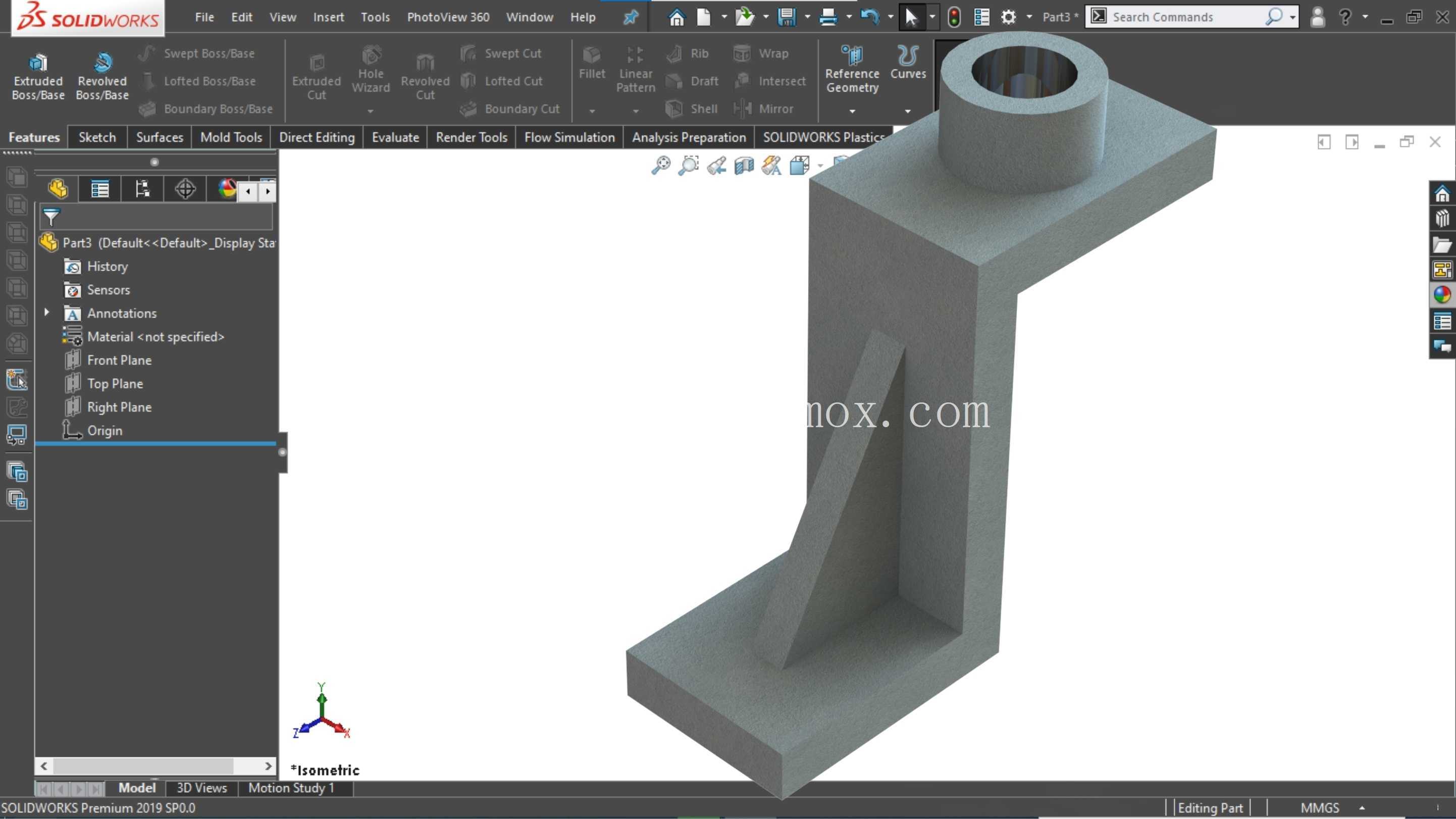Open the dropdown under Fillet
Image resolution: width=1456 pixels, height=819 pixels.
click(592, 111)
